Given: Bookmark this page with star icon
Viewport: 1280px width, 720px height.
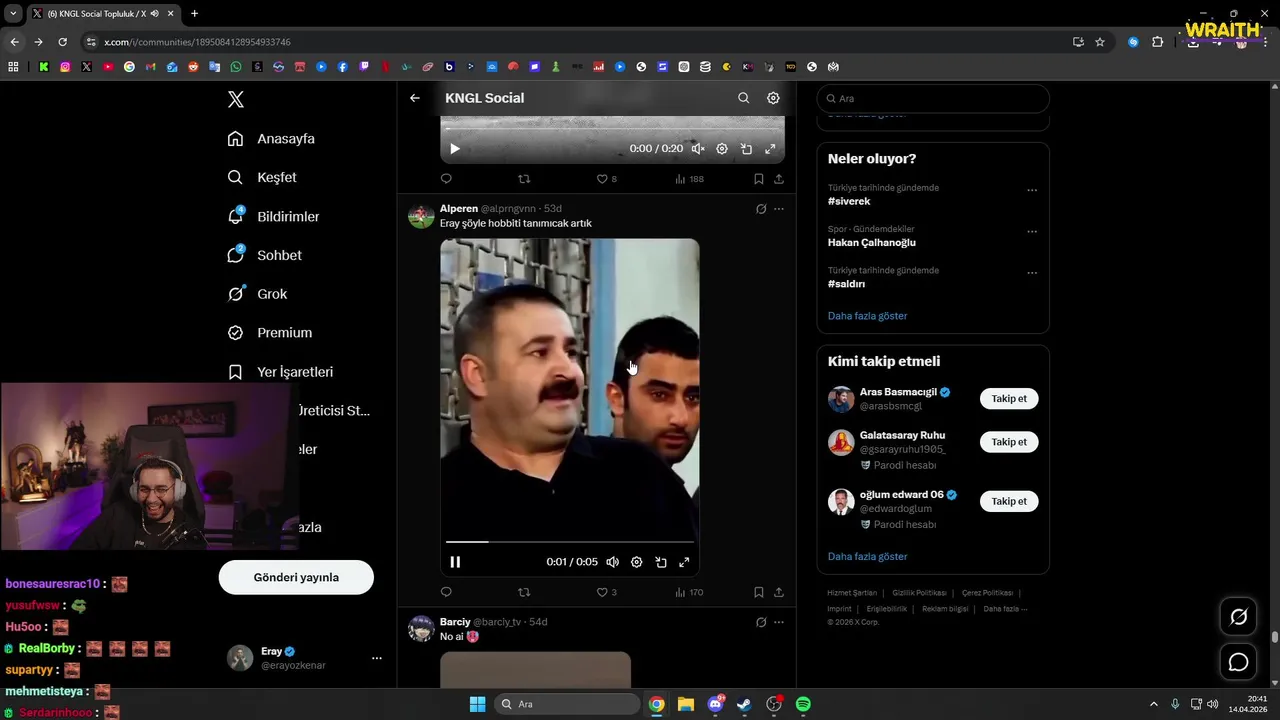Looking at the screenshot, I should 1100,42.
